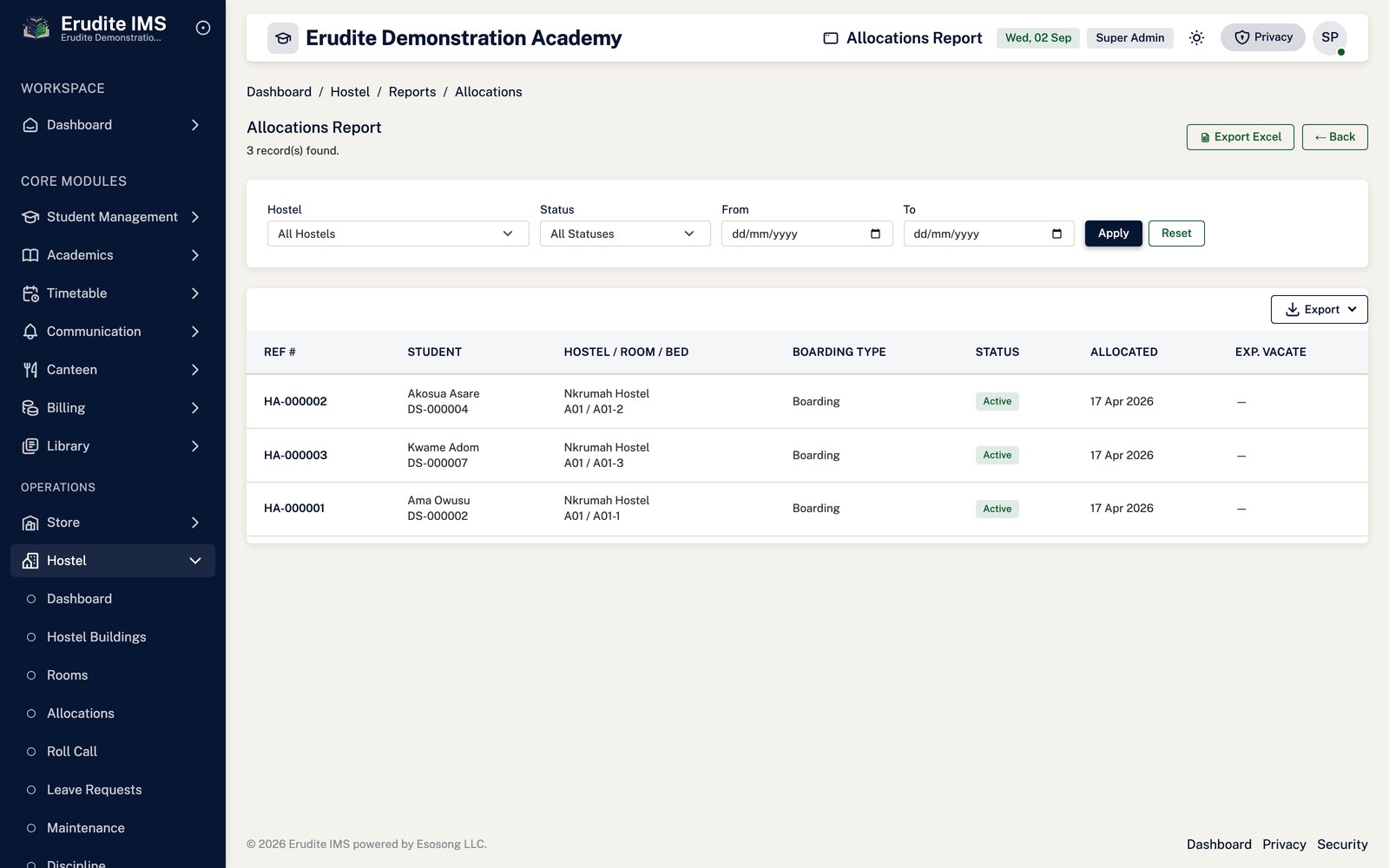1389x868 pixels.
Task: Click the Academics book icon
Action: click(x=30, y=255)
